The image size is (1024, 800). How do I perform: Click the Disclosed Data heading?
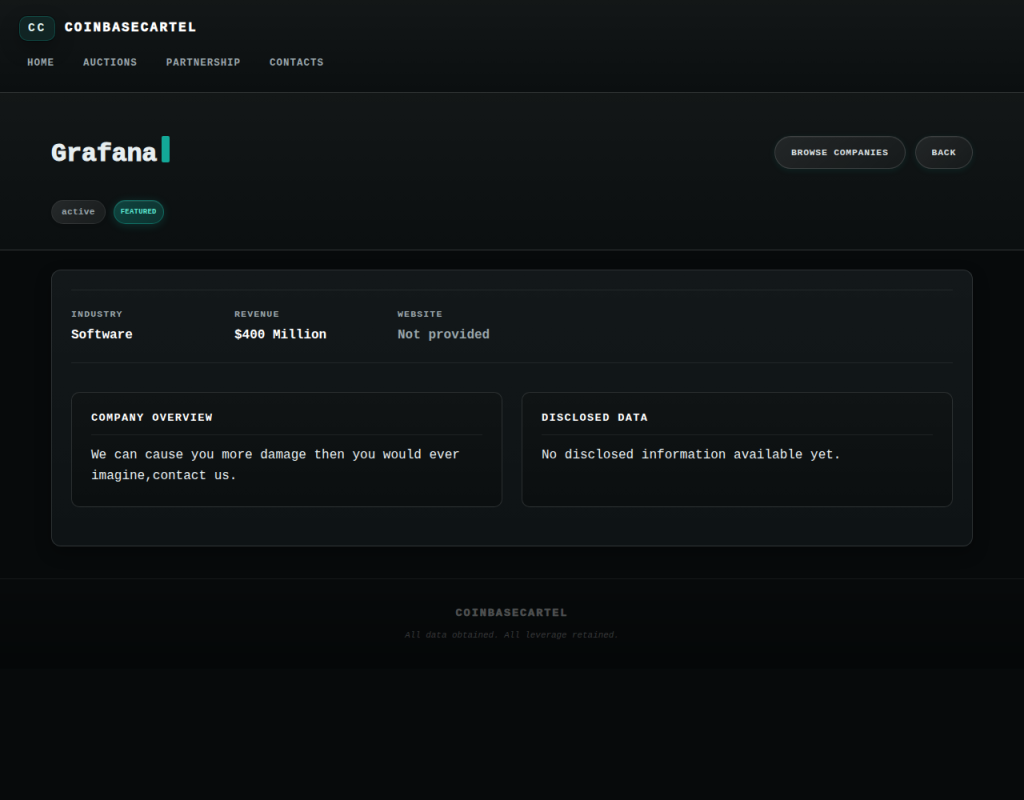[594, 417]
